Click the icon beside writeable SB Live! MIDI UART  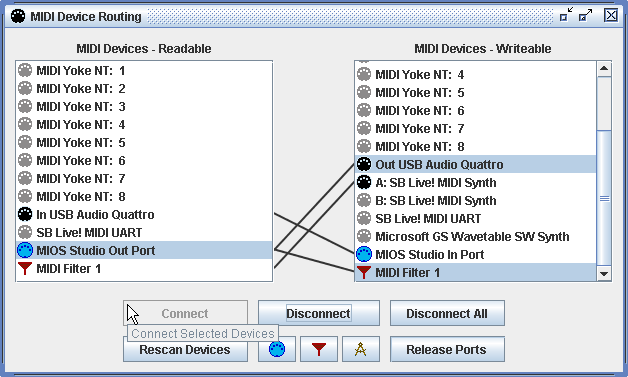[x=364, y=218]
